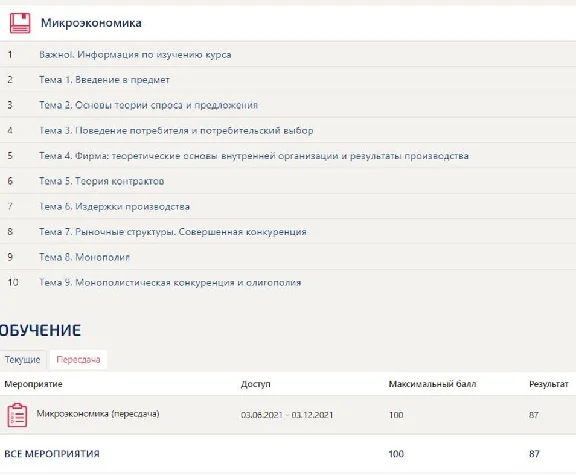The width and height of the screenshot is (576, 475).
Task: Switch to the Пересдача tab
Action: pos(78,359)
